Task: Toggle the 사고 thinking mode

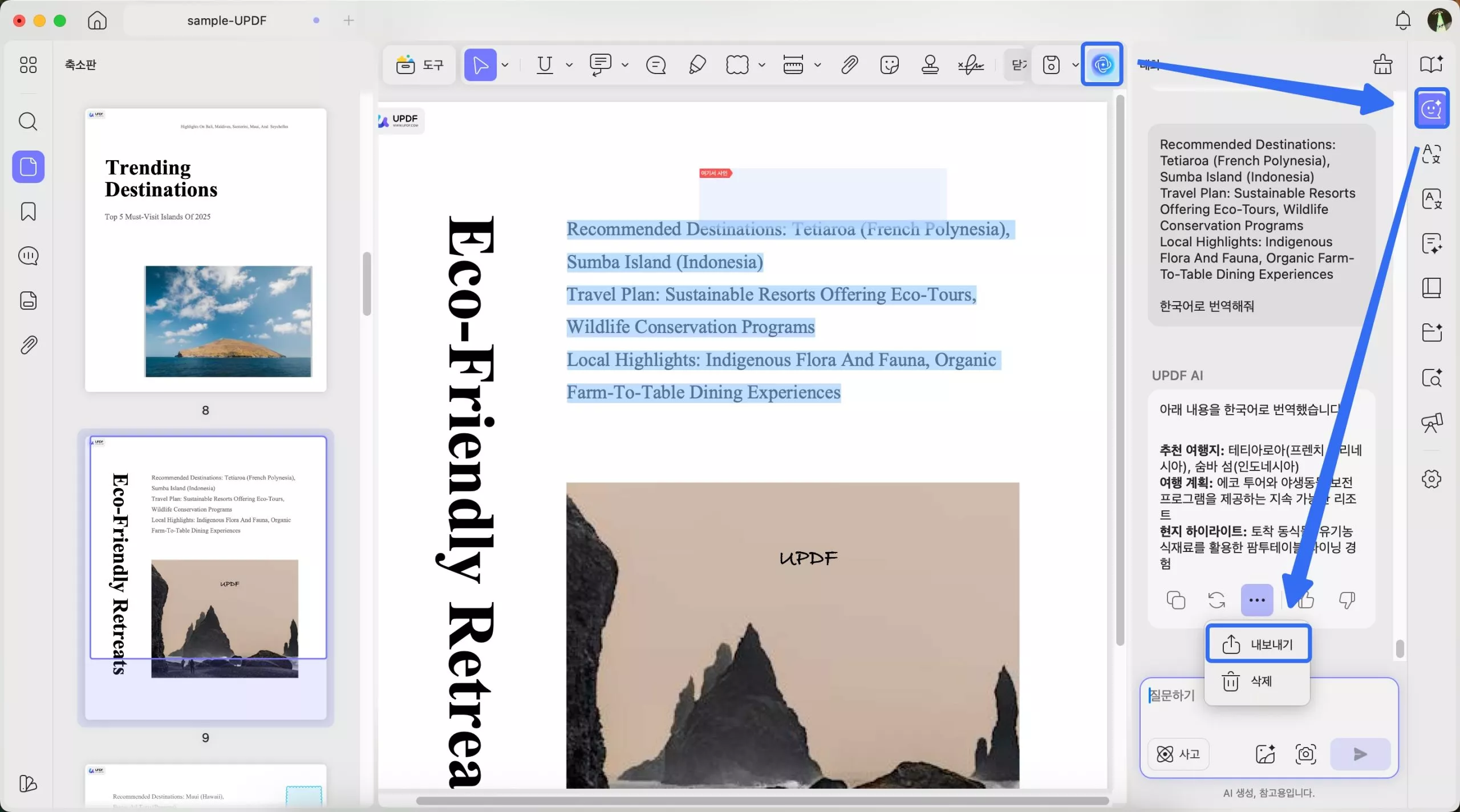Action: [1178, 754]
